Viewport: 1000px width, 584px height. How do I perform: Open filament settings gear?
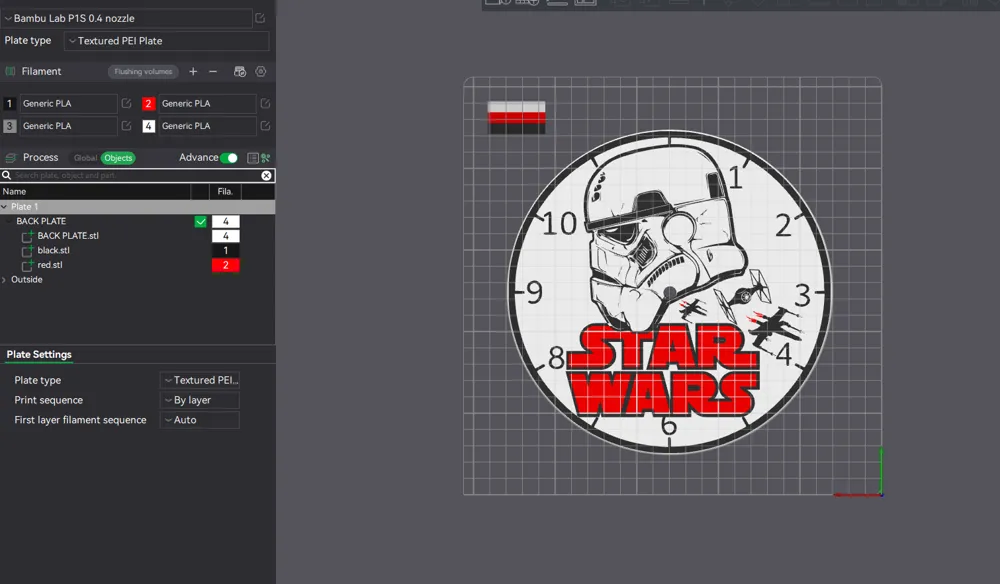pos(261,71)
